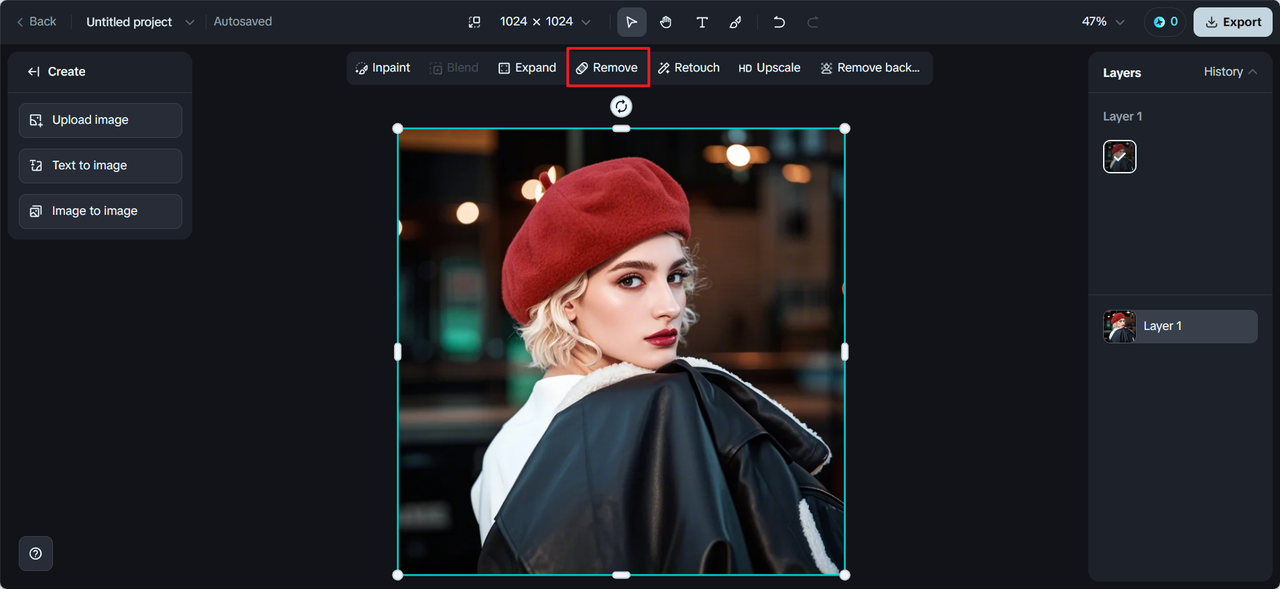Select the Hand pan tool
Viewport: 1280px width, 589px height.
[x=666, y=22]
